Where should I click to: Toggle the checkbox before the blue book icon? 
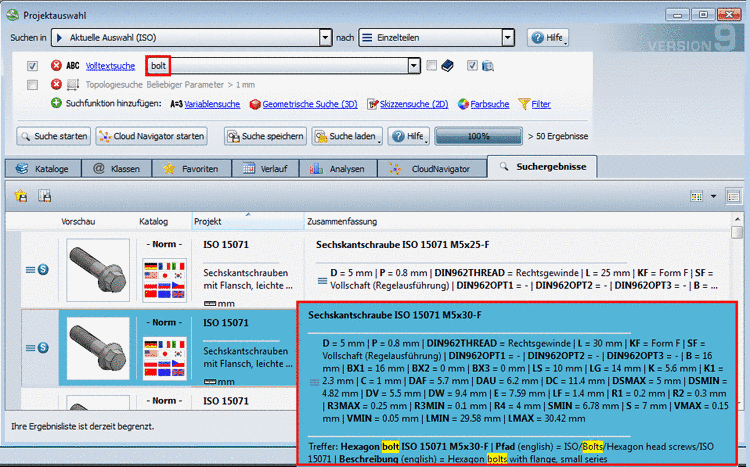431,66
